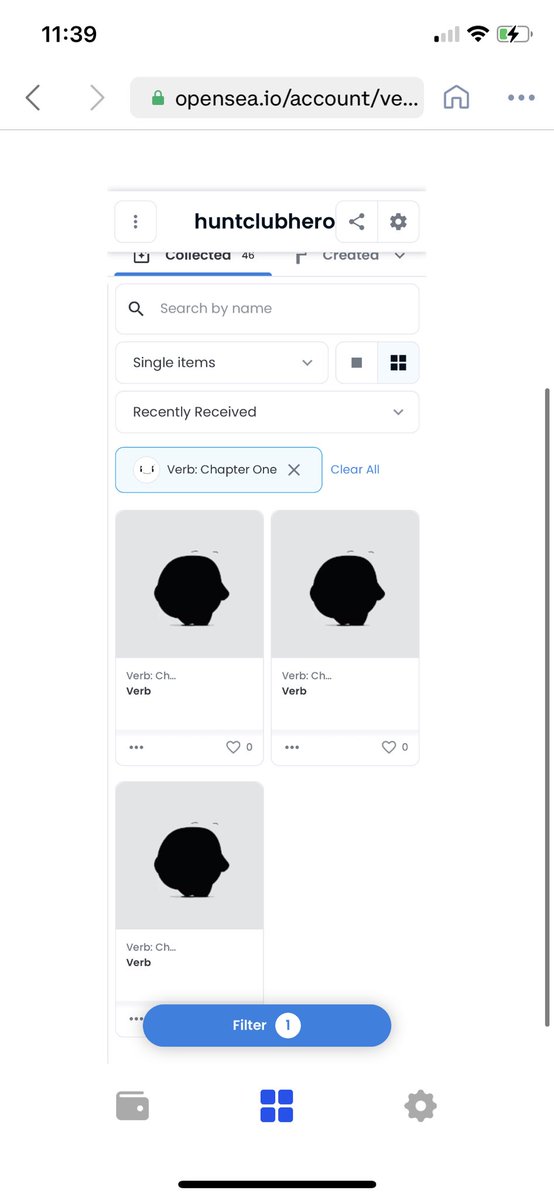
Task: Open the first Verb NFT thumbnail
Action: coord(189,584)
